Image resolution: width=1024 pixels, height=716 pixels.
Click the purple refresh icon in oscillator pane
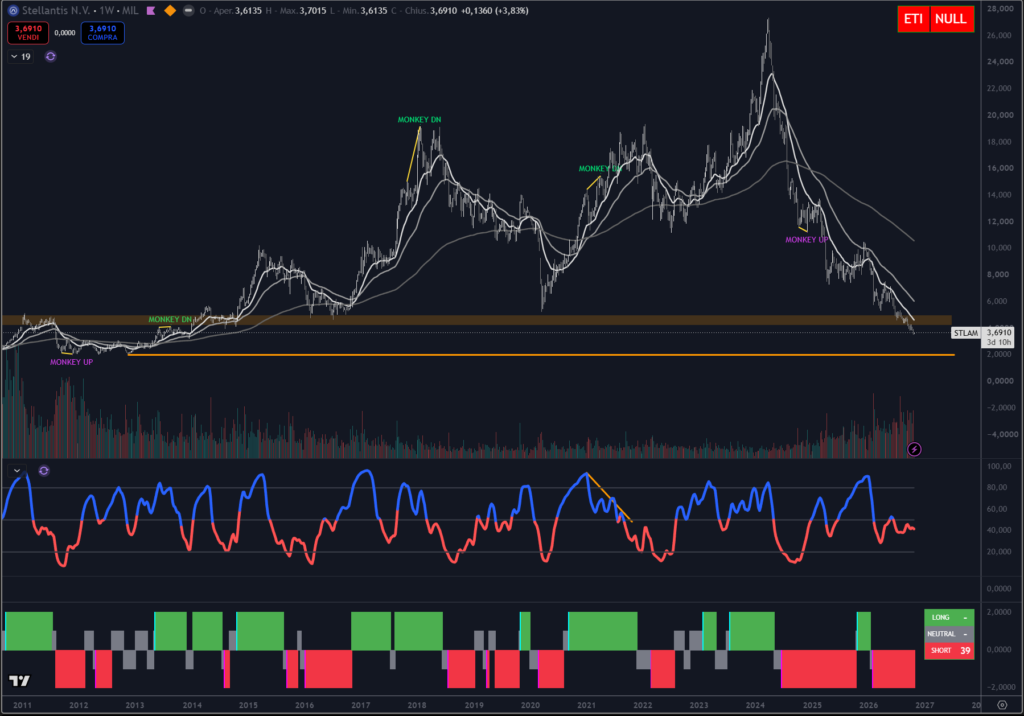44,471
